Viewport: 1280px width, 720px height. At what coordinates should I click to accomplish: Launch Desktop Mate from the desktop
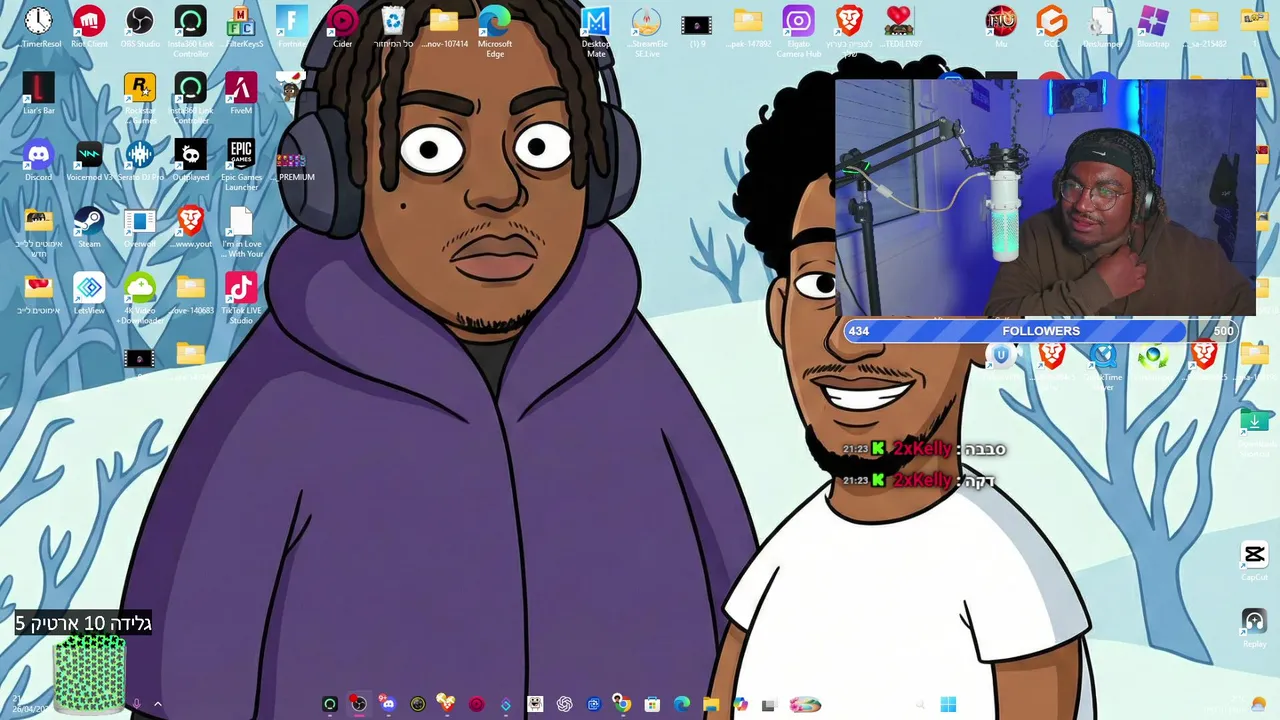[596, 31]
